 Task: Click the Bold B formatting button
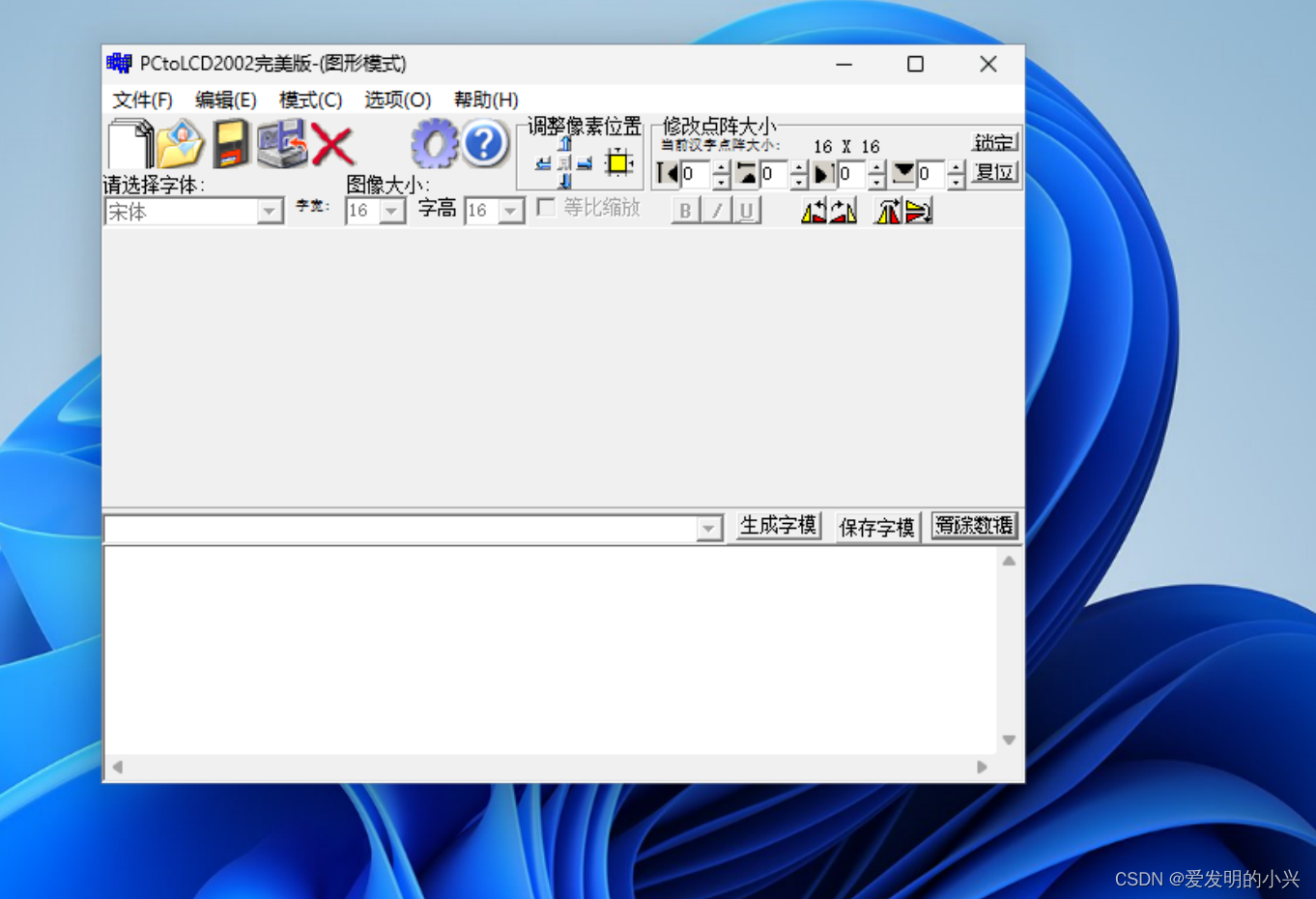685,211
